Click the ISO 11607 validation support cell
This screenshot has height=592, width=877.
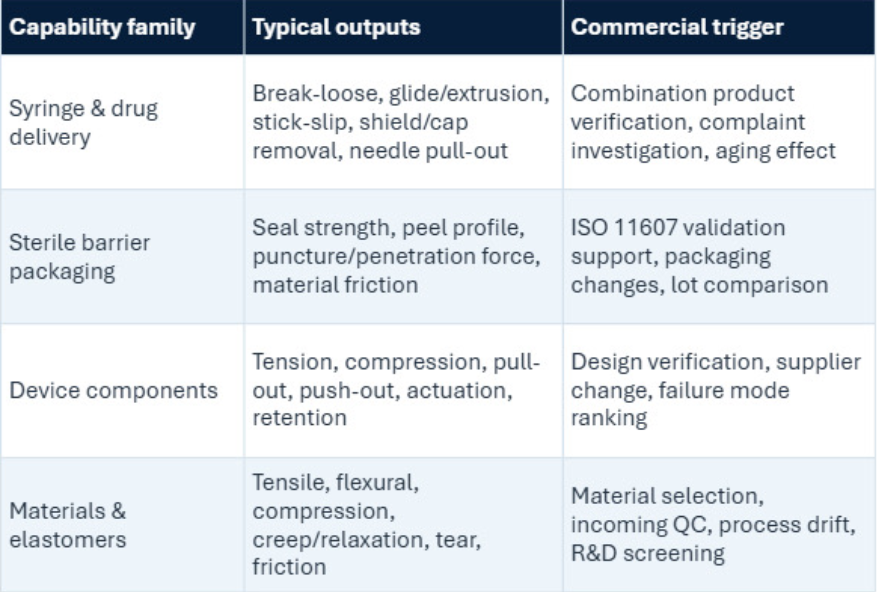coord(719,256)
